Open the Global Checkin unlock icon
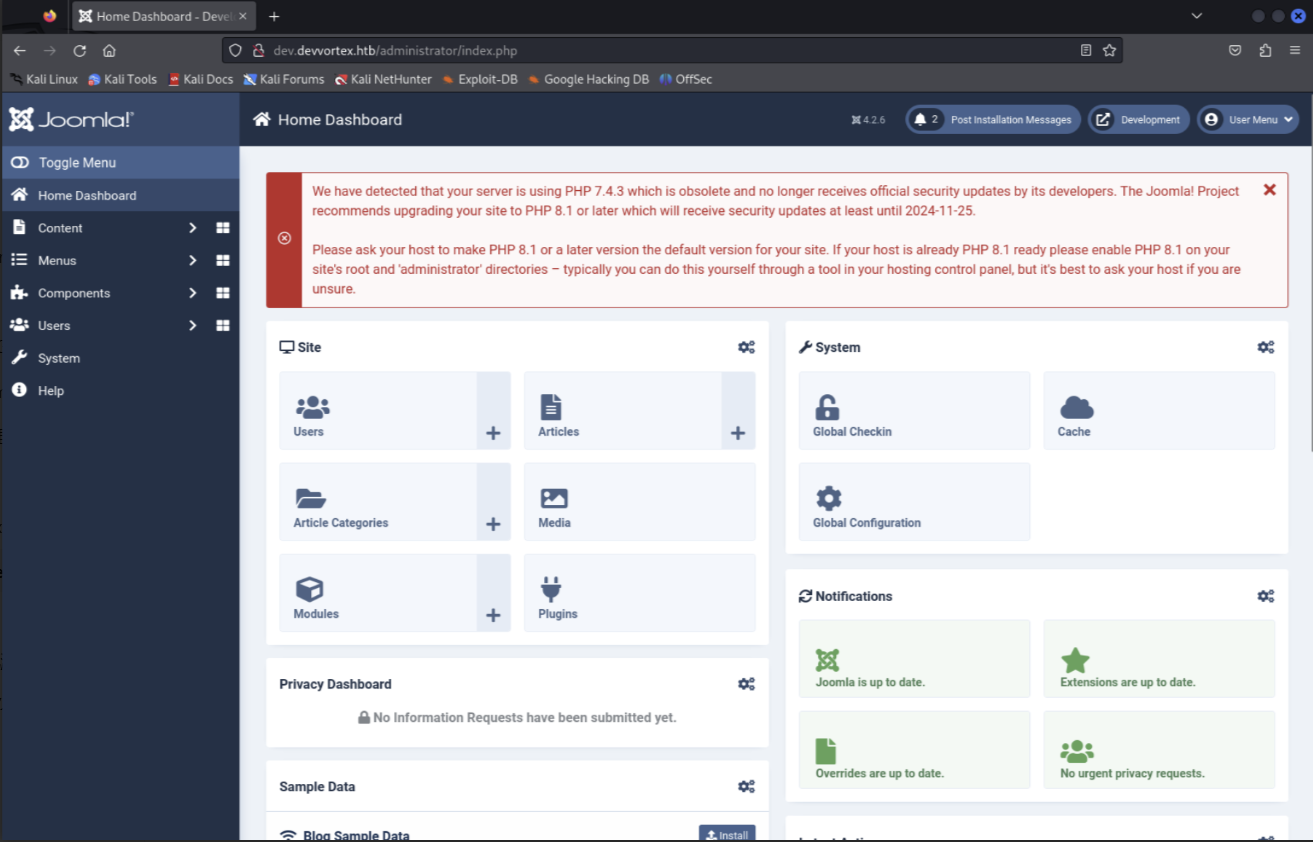The image size is (1313, 842). click(x=827, y=407)
